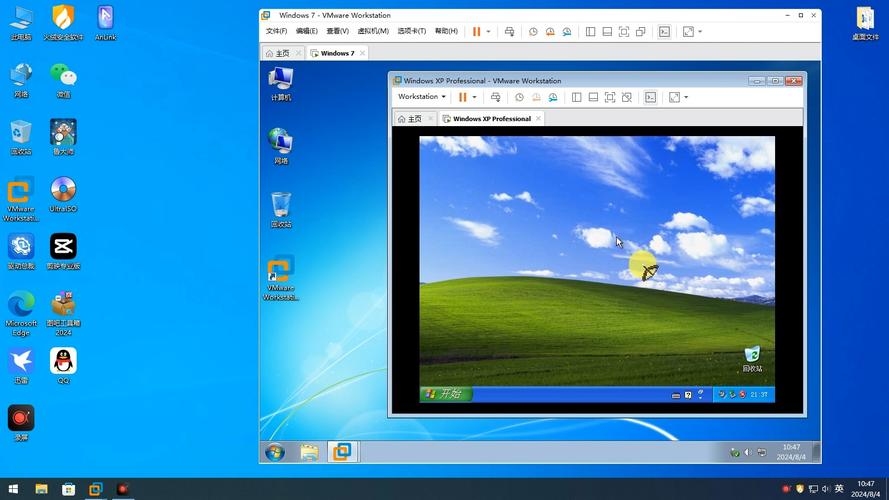Expand the Workstation dropdown menu
The height and width of the screenshot is (500, 889).
(x=421, y=97)
